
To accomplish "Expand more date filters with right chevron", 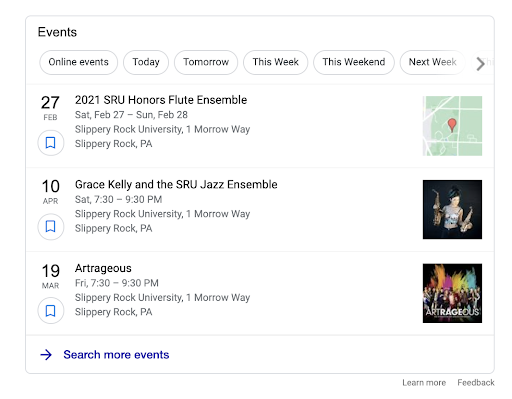I will pyautogui.click(x=480, y=64).
